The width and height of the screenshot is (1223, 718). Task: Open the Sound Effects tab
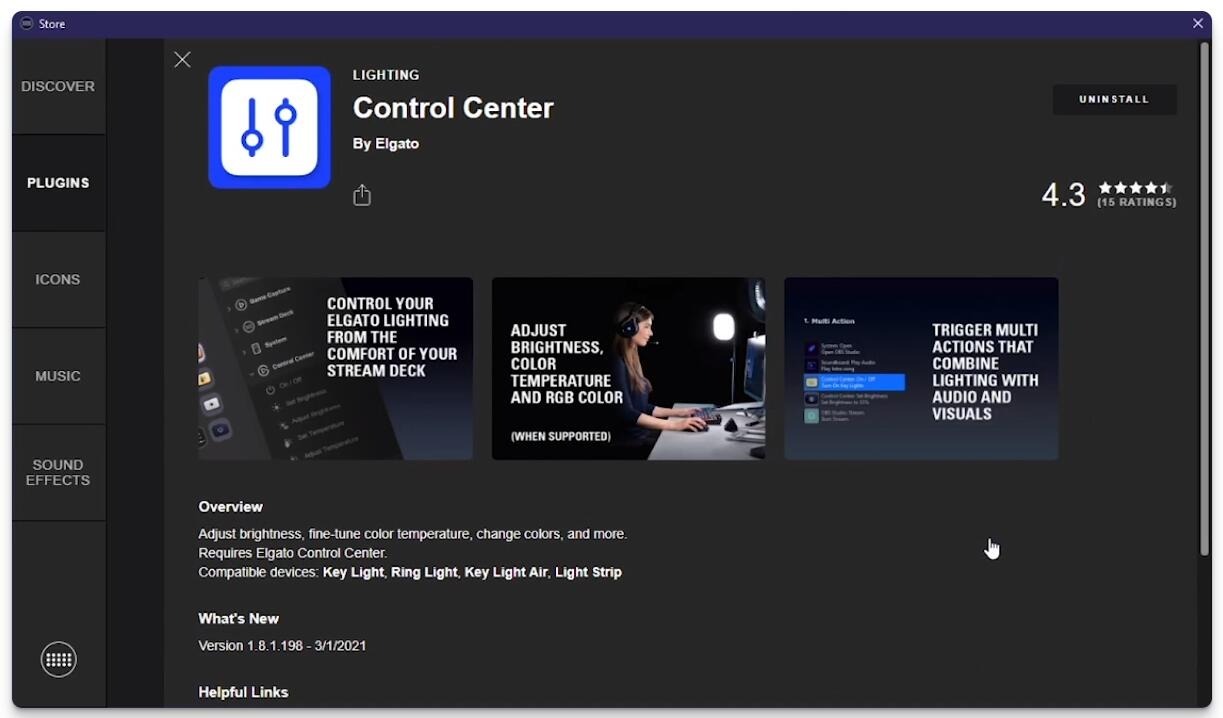coord(58,473)
